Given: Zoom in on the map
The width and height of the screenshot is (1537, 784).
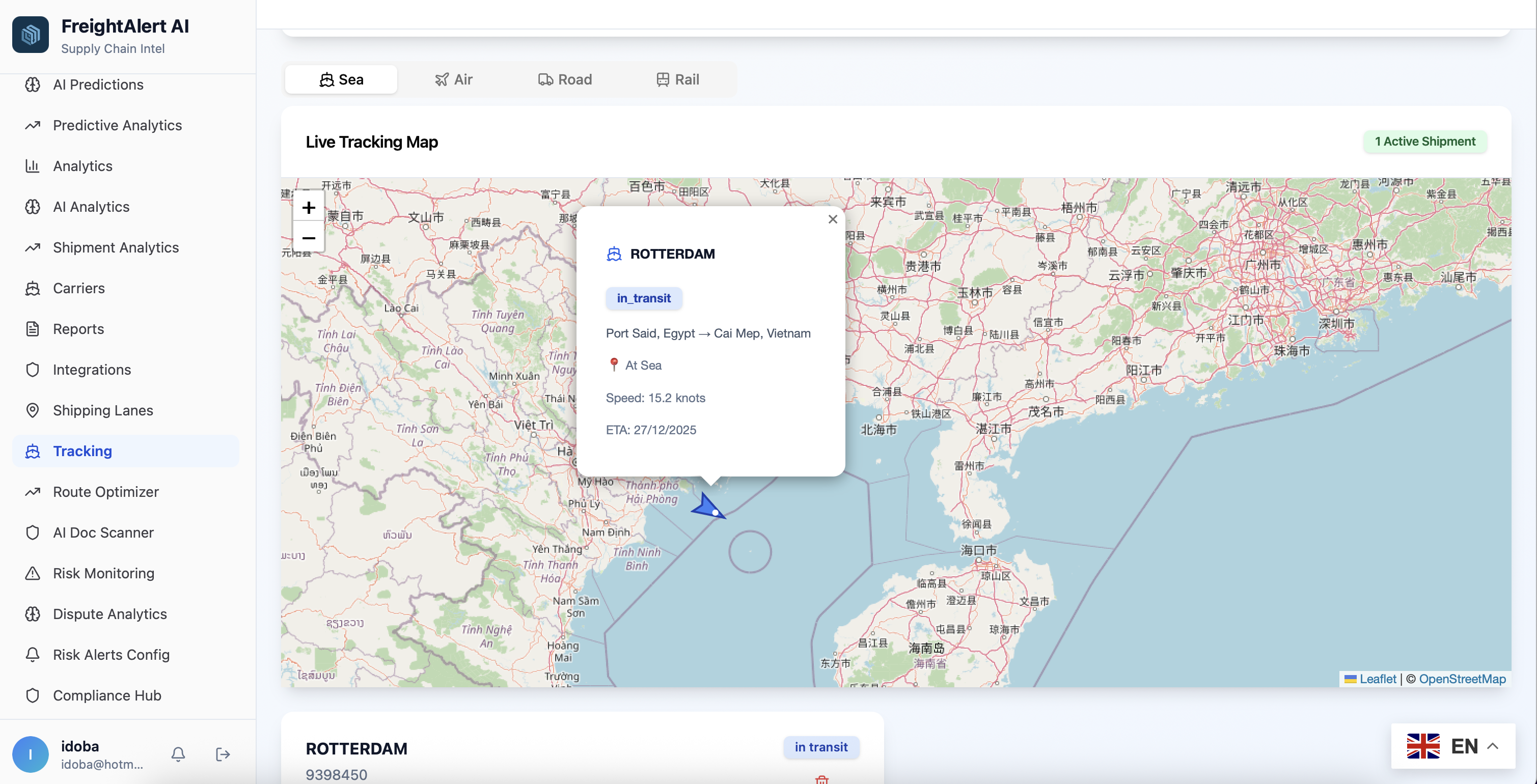Looking at the screenshot, I should tap(309, 207).
